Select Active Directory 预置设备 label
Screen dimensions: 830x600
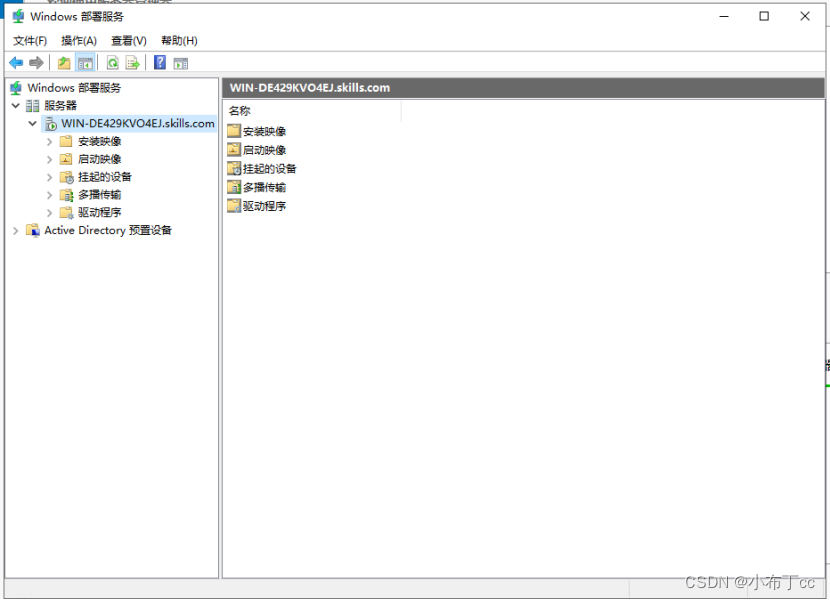click(108, 230)
